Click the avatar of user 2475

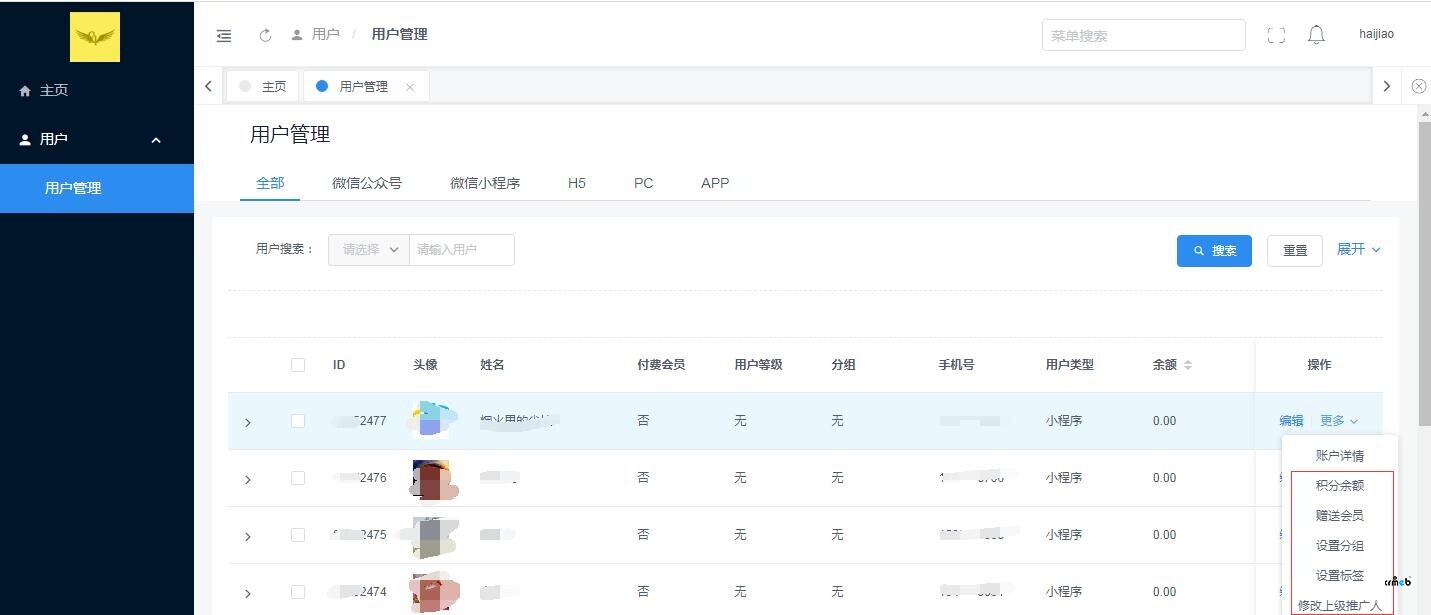432,535
